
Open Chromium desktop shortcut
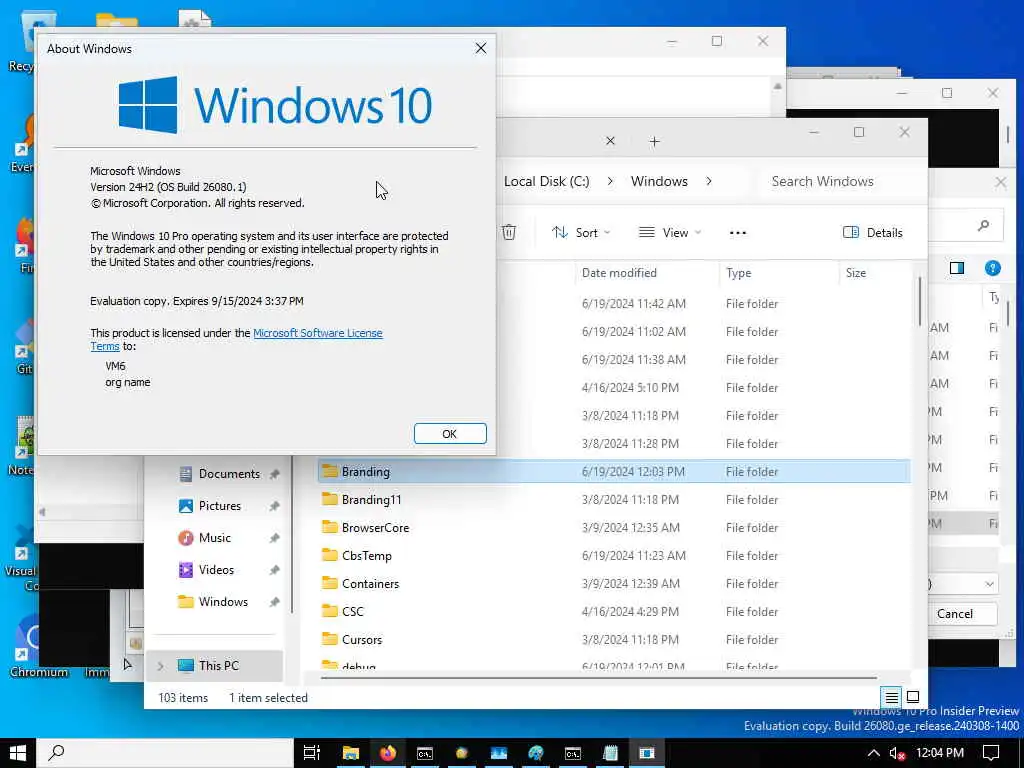[x=37, y=645]
